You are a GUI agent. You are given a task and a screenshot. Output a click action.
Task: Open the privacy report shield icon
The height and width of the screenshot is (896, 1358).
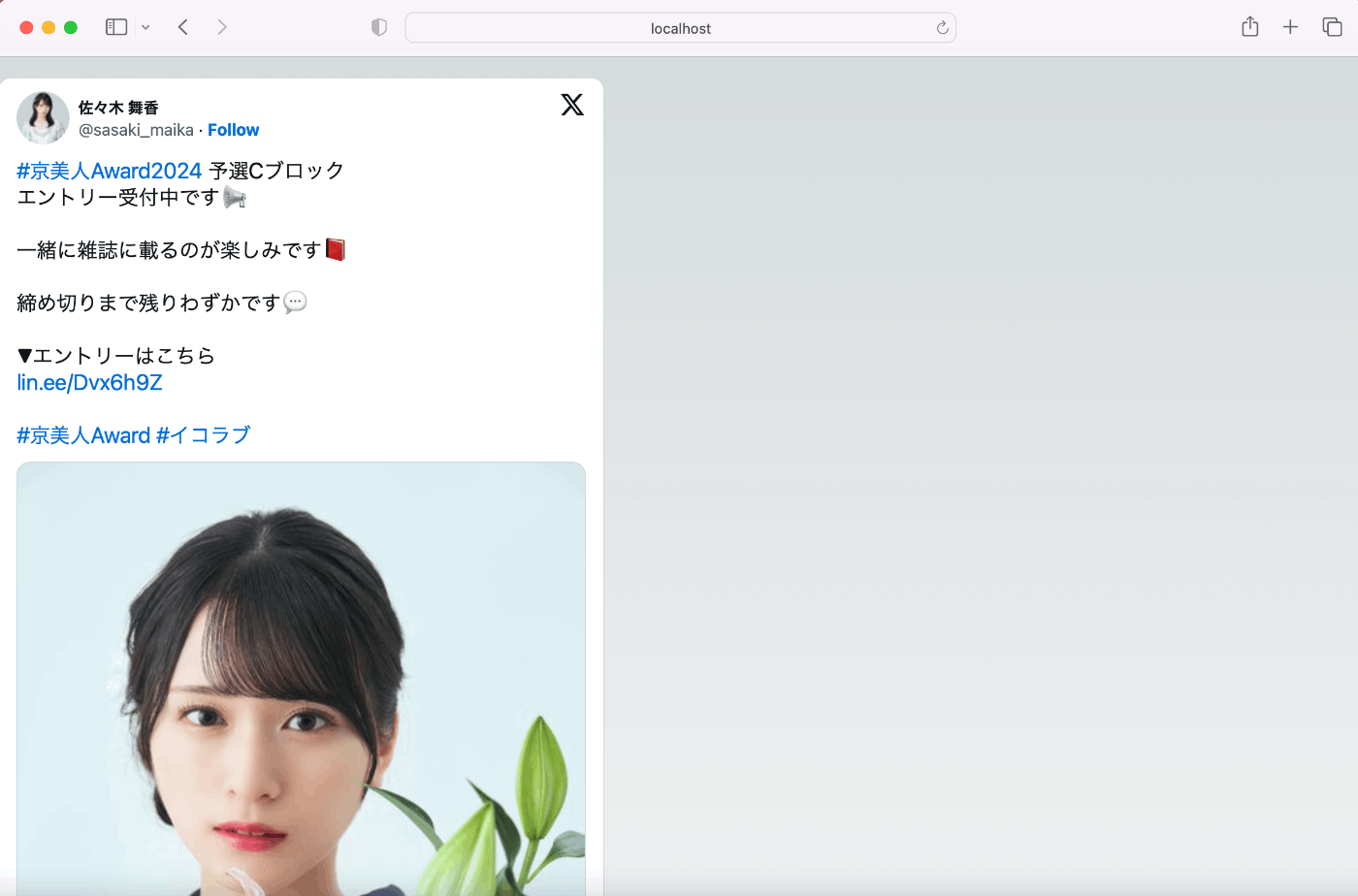click(379, 27)
